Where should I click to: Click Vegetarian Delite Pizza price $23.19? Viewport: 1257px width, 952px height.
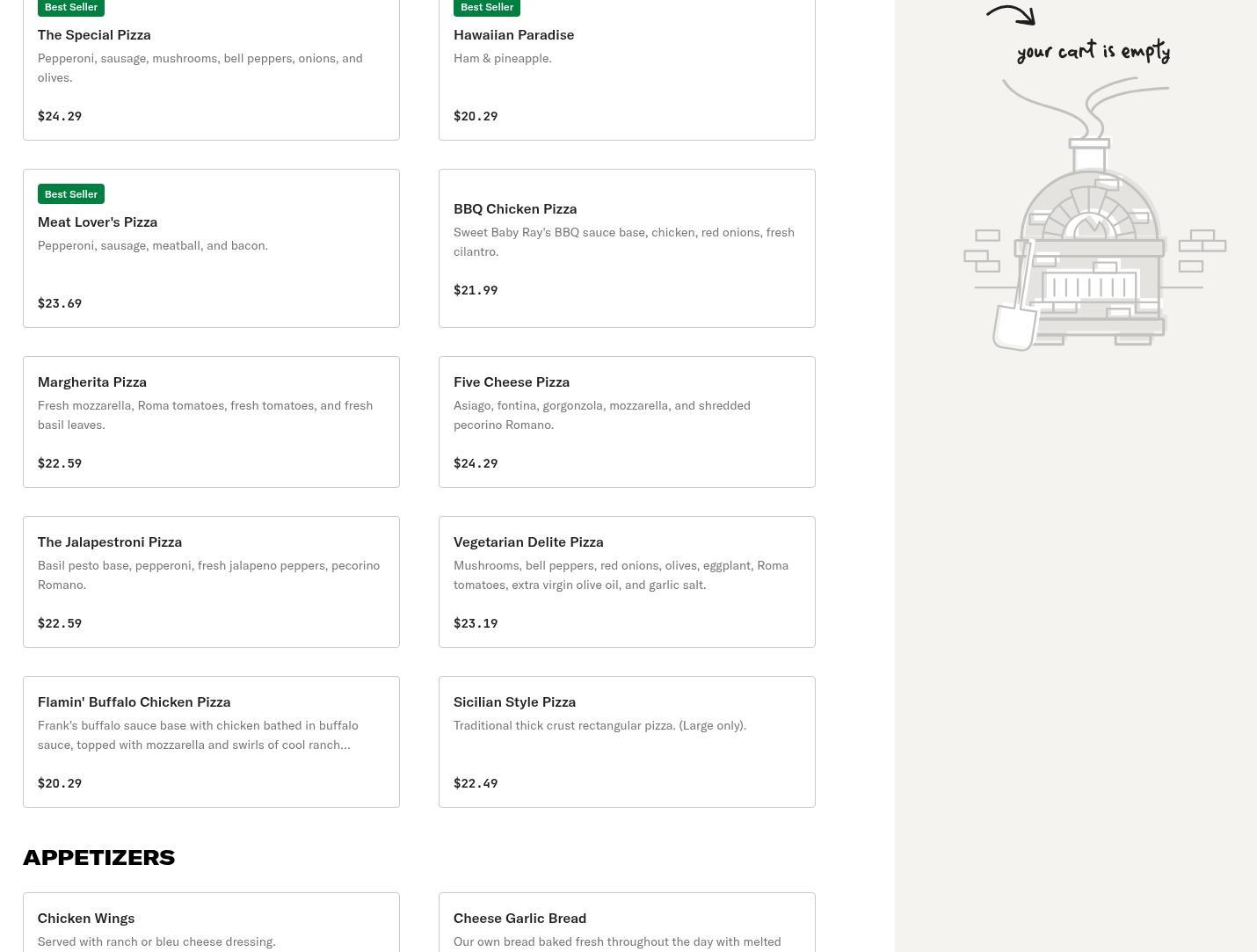click(476, 623)
